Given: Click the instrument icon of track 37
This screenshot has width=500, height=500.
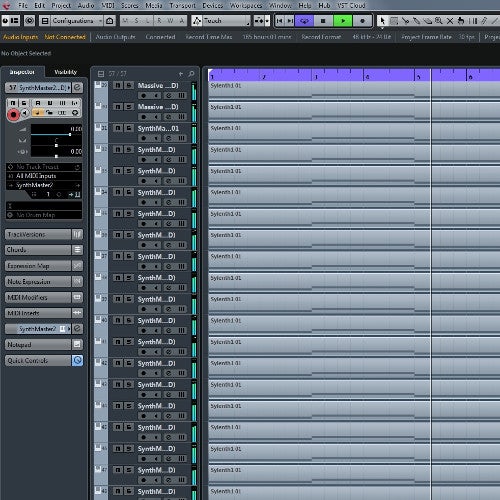Looking at the screenshot, I should tap(98, 256).
